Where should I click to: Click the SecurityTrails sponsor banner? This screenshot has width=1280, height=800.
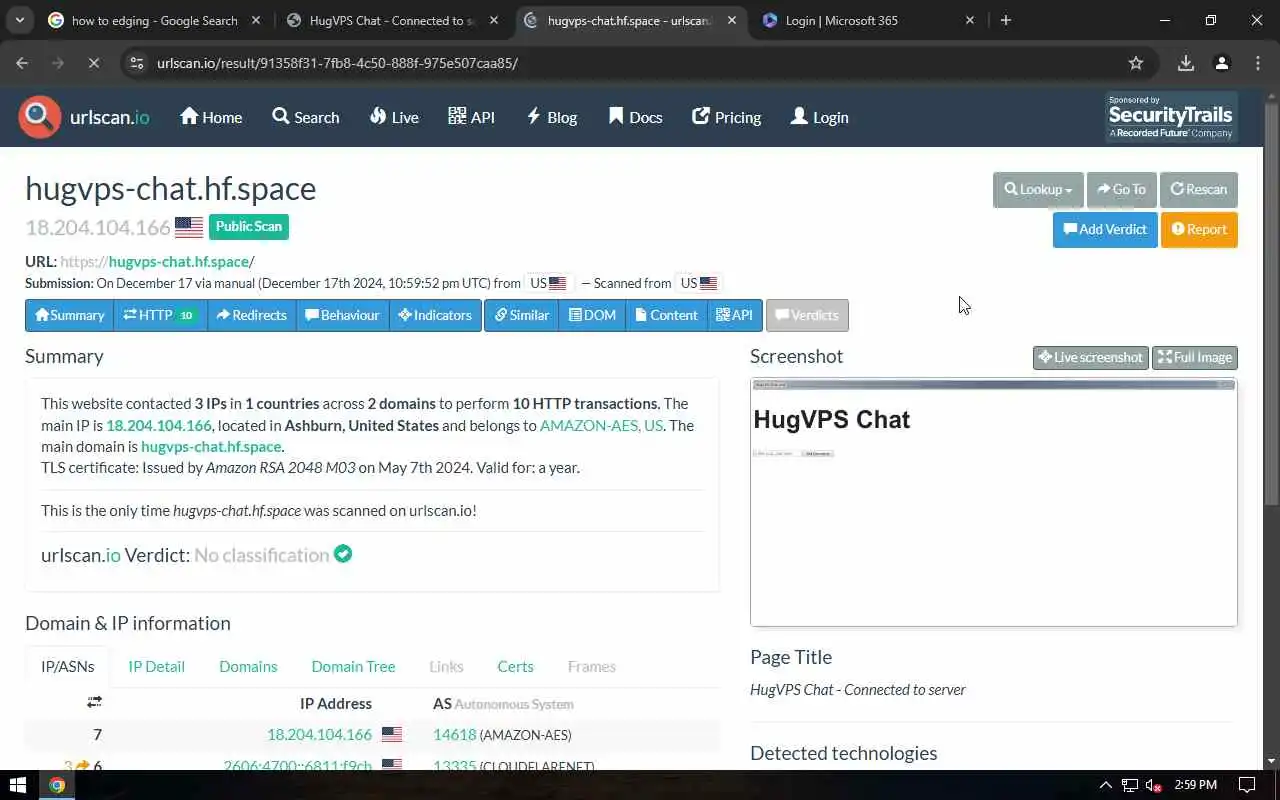point(1171,117)
